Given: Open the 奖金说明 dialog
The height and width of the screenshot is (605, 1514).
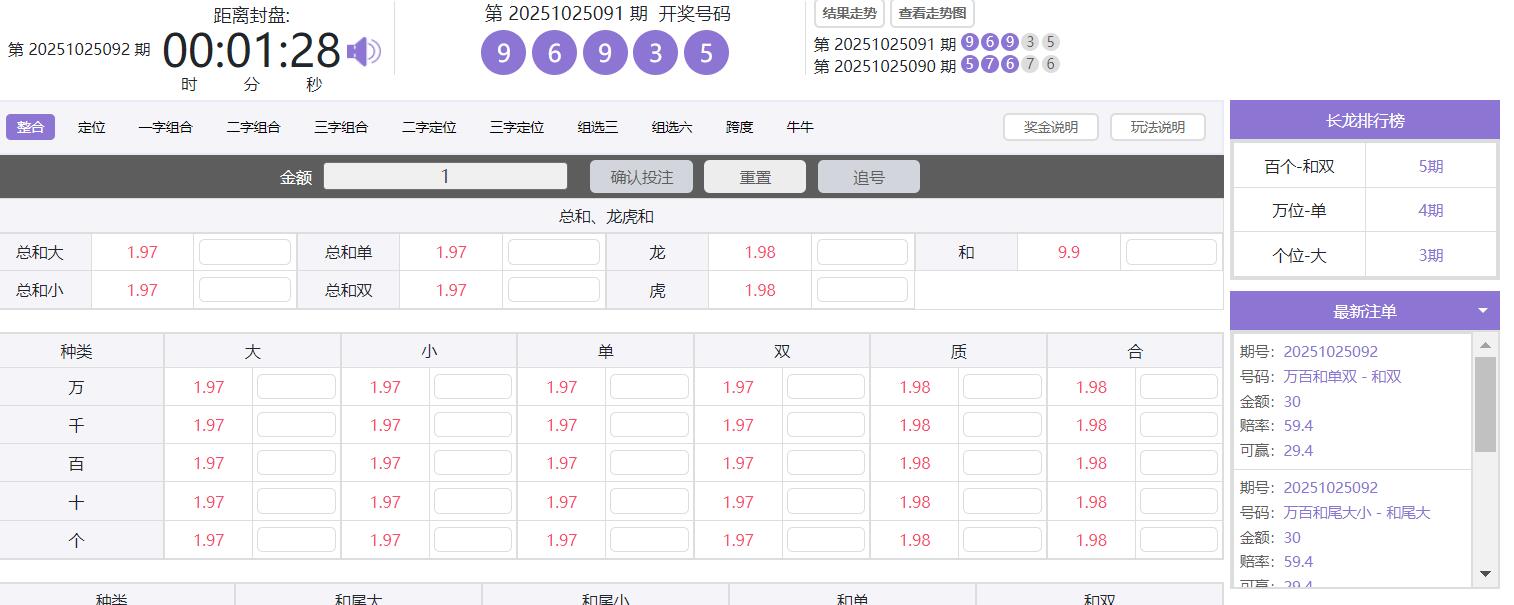Looking at the screenshot, I should click(x=1050, y=127).
